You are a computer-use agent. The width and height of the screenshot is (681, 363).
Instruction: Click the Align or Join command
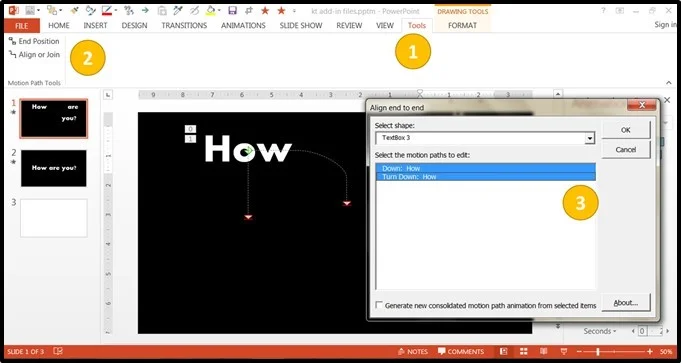tap(34, 55)
